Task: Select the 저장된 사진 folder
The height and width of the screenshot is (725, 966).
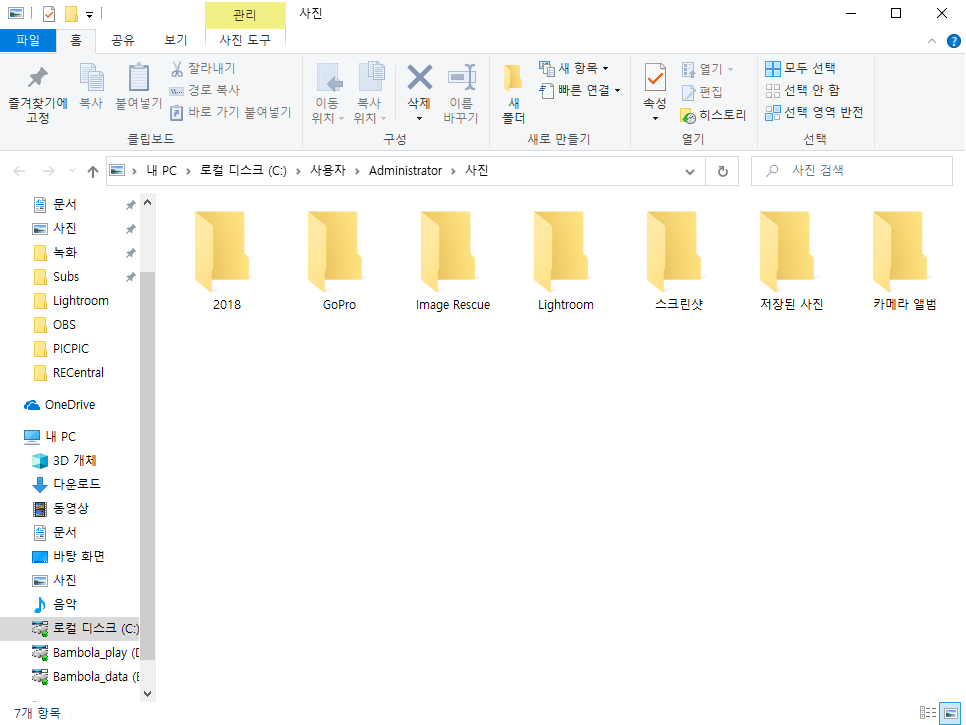Action: pos(792,260)
